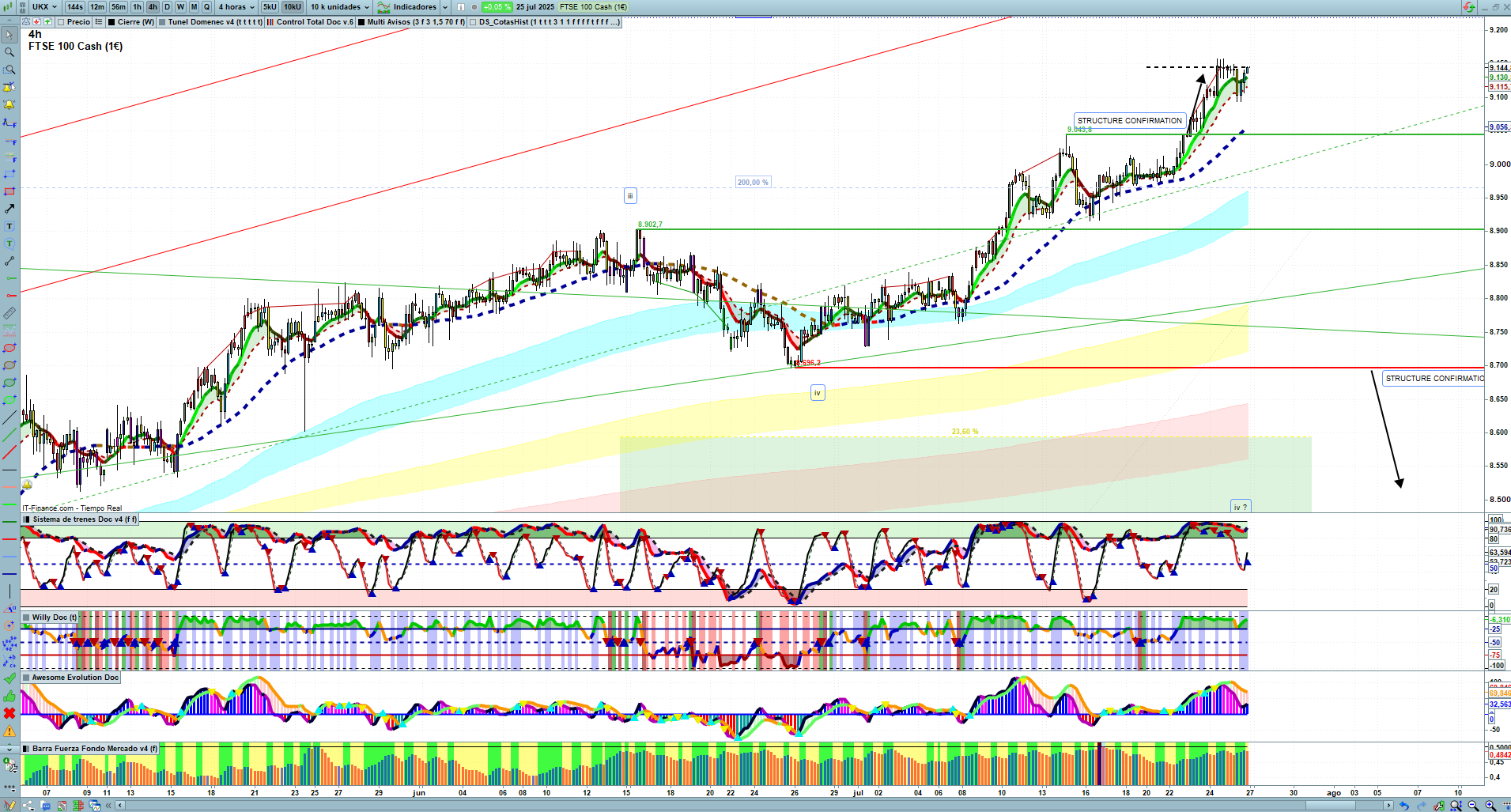Image resolution: width=1511 pixels, height=812 pixels.
Task: Switch to the D daily timeframe
Action: (167, 7)
